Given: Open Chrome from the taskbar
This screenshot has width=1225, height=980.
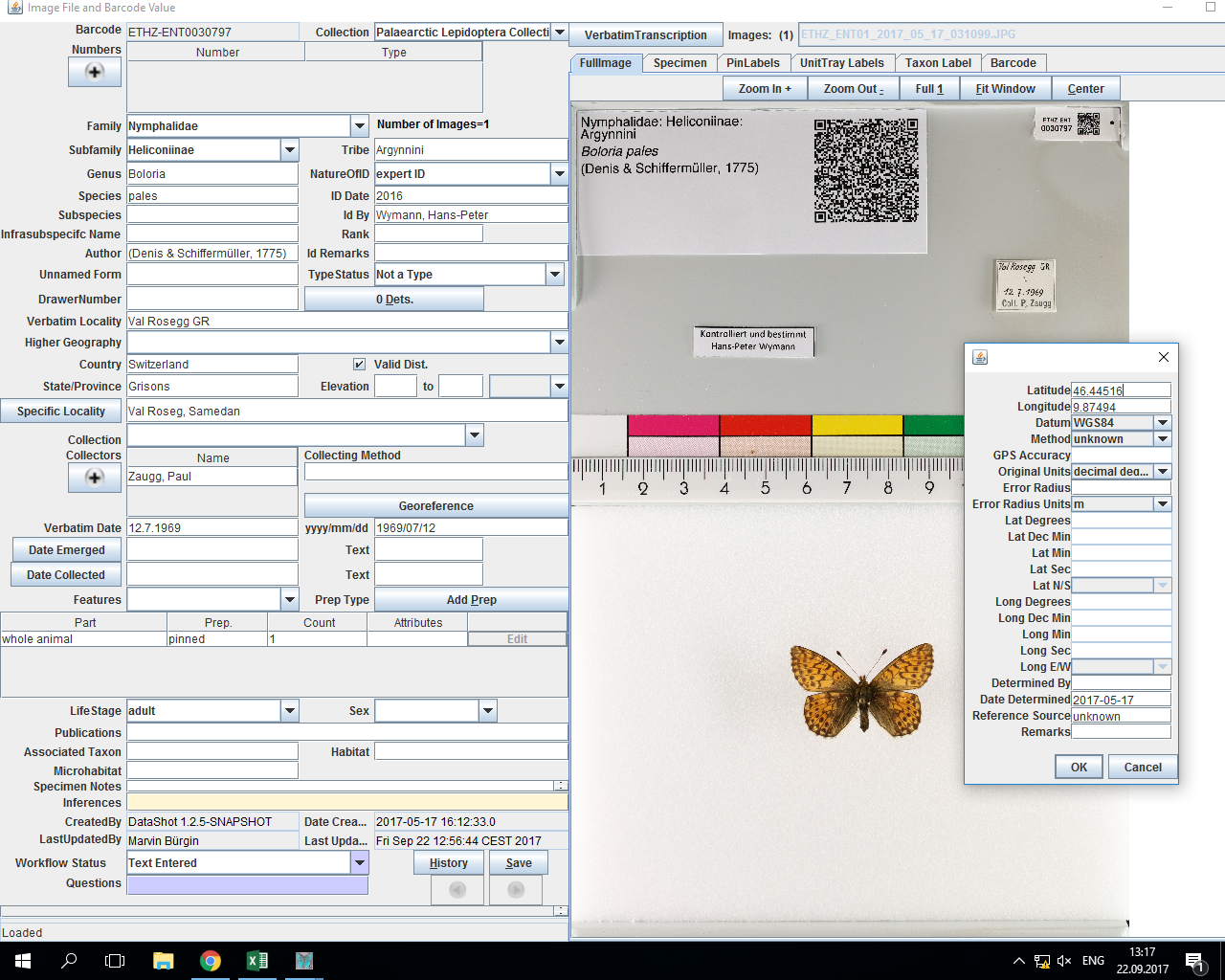Looking at the screenshot, I should 211,959.
